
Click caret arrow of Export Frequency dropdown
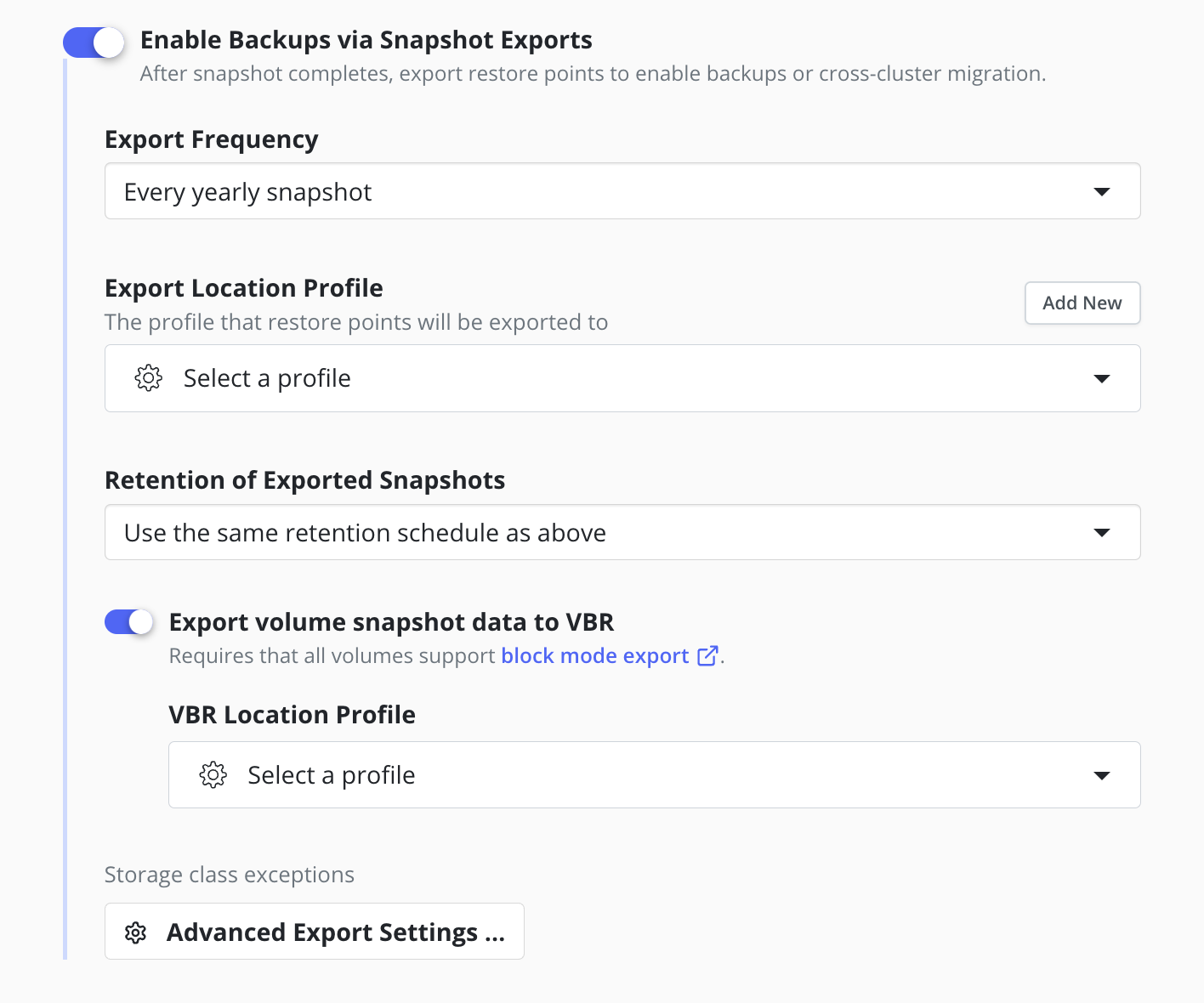click(1102, 192)
